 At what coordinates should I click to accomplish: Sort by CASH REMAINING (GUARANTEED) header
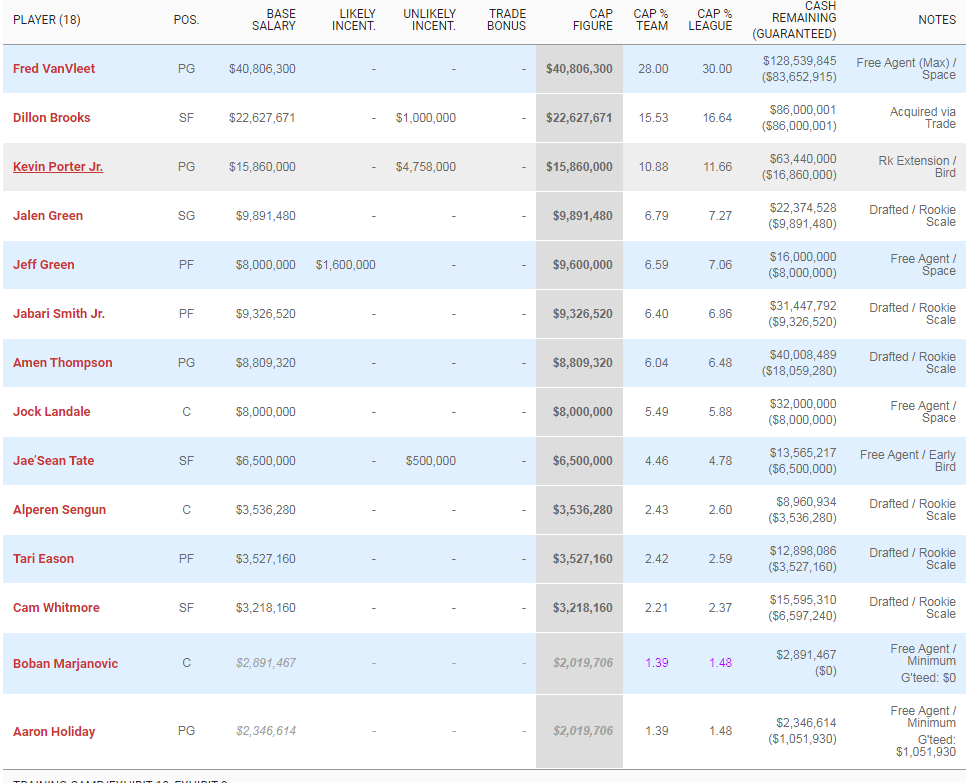click(794, 20)
